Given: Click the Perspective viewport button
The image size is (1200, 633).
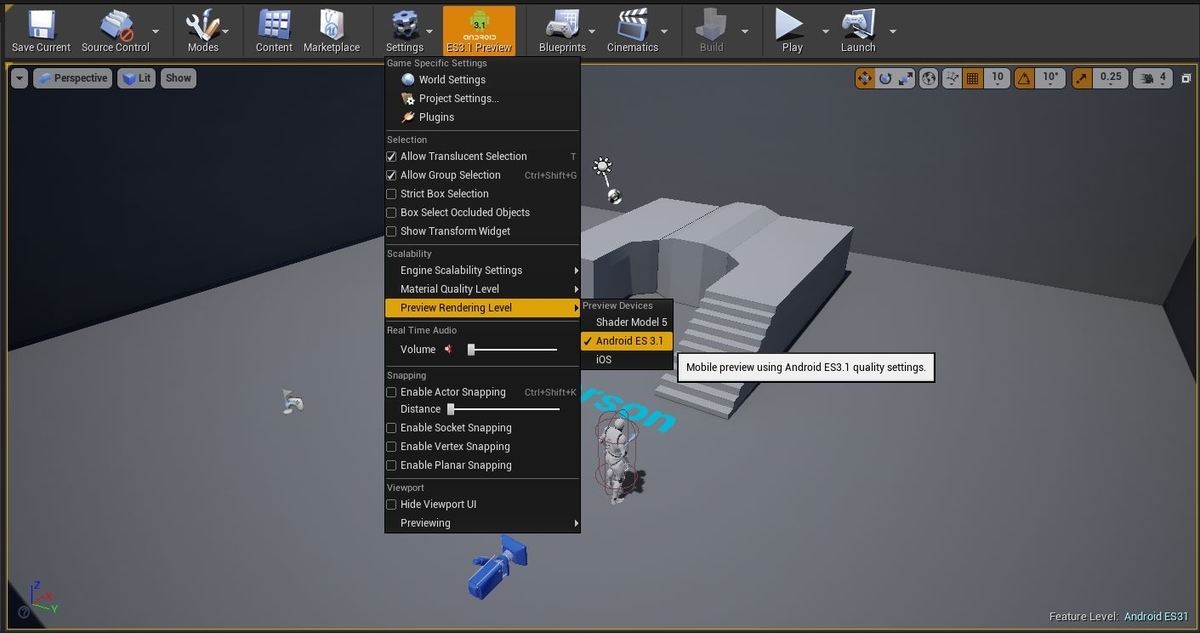Looking at the screenshot, I should click(x=72, y=78).
